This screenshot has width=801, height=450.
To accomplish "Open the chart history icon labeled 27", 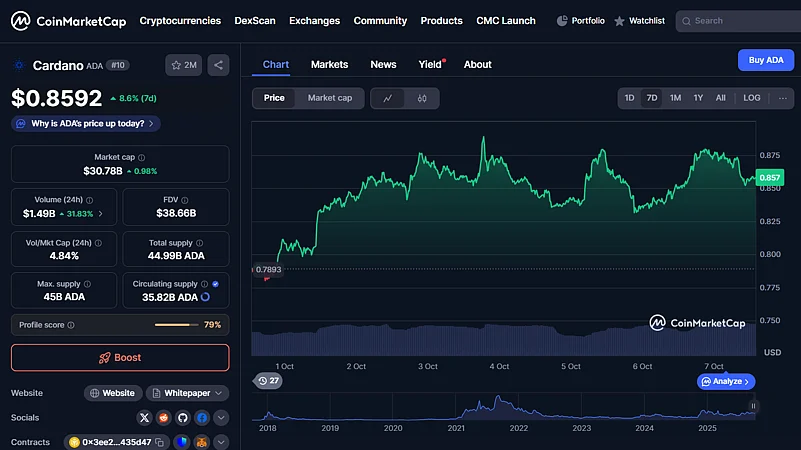I will [x=268, y=381].
